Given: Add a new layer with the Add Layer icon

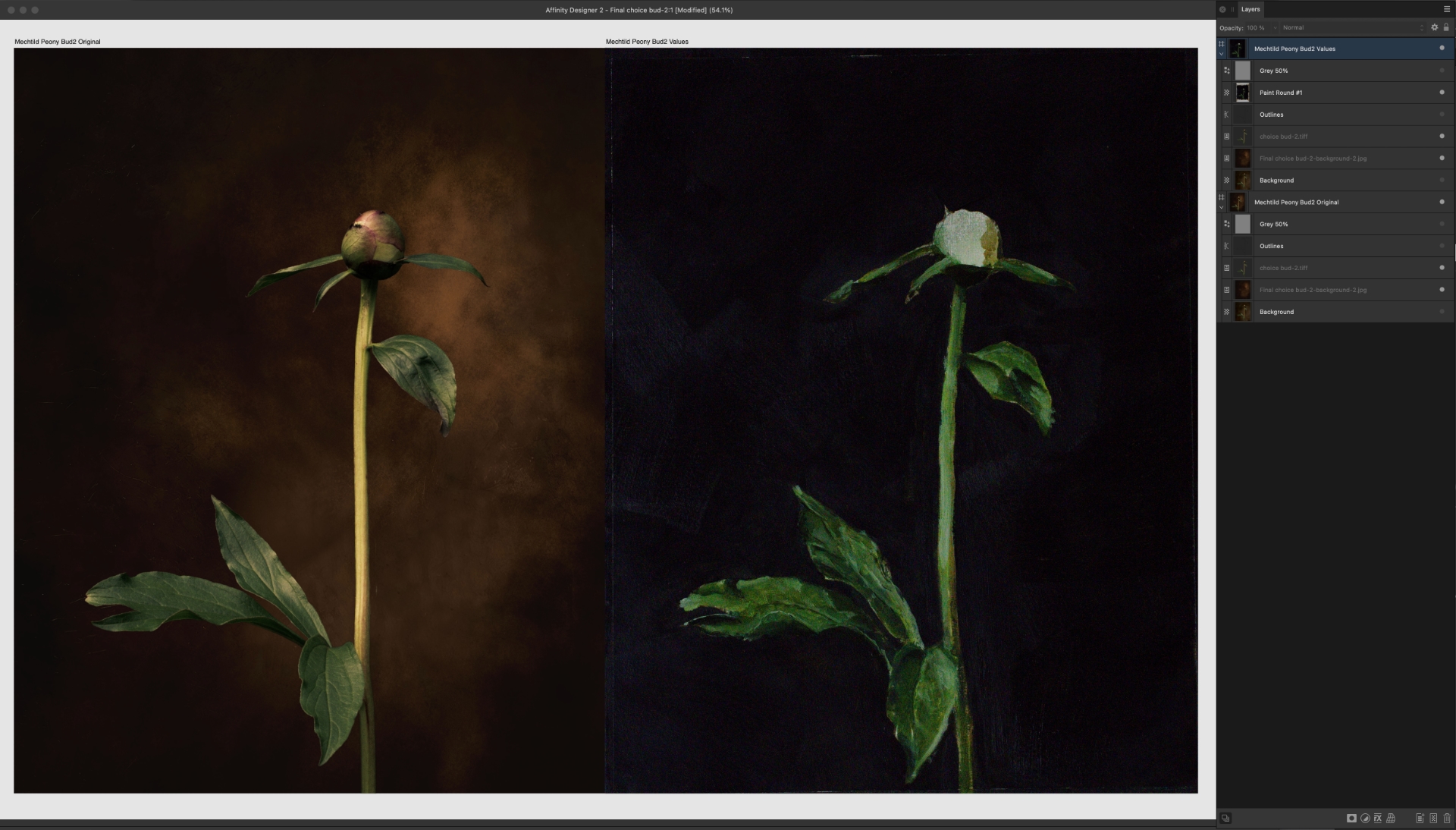Looking at the screenshot, I should tap(1420, 818).
